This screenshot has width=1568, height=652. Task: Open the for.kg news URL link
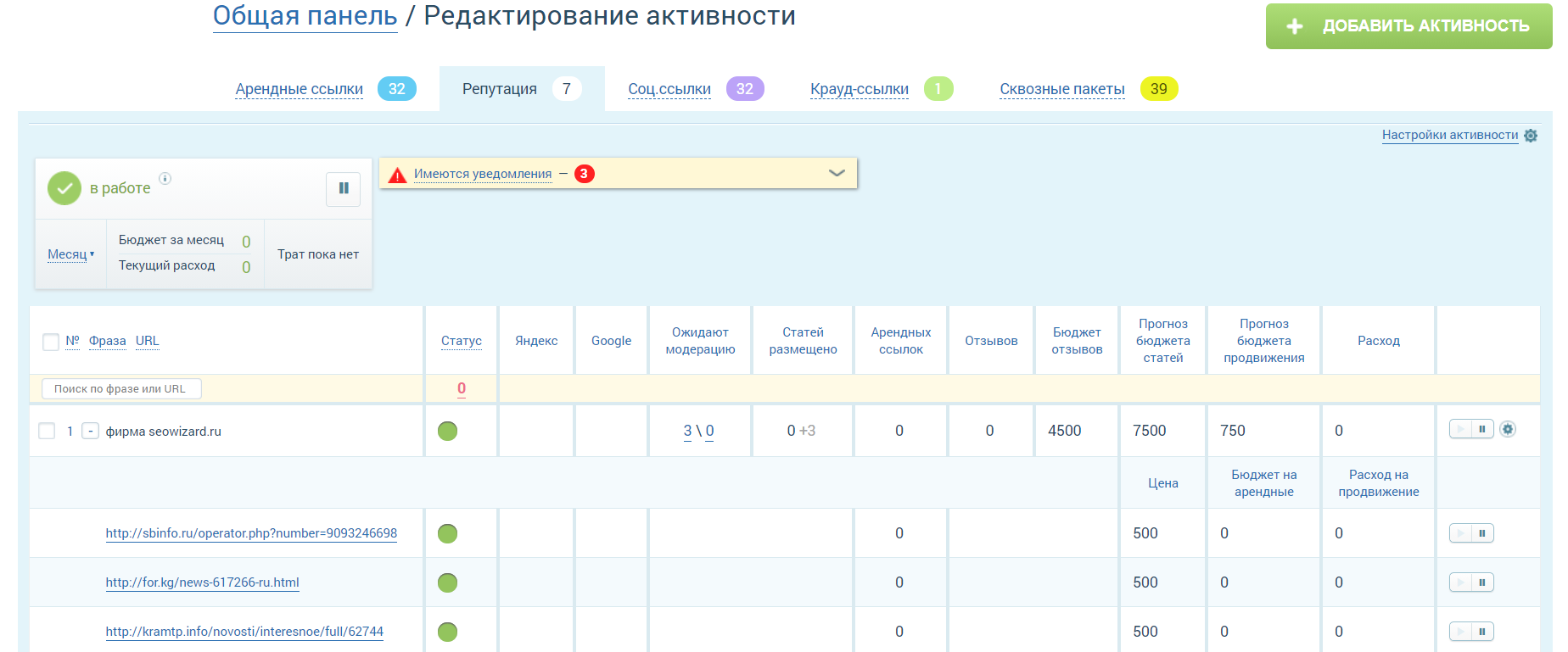202,582
